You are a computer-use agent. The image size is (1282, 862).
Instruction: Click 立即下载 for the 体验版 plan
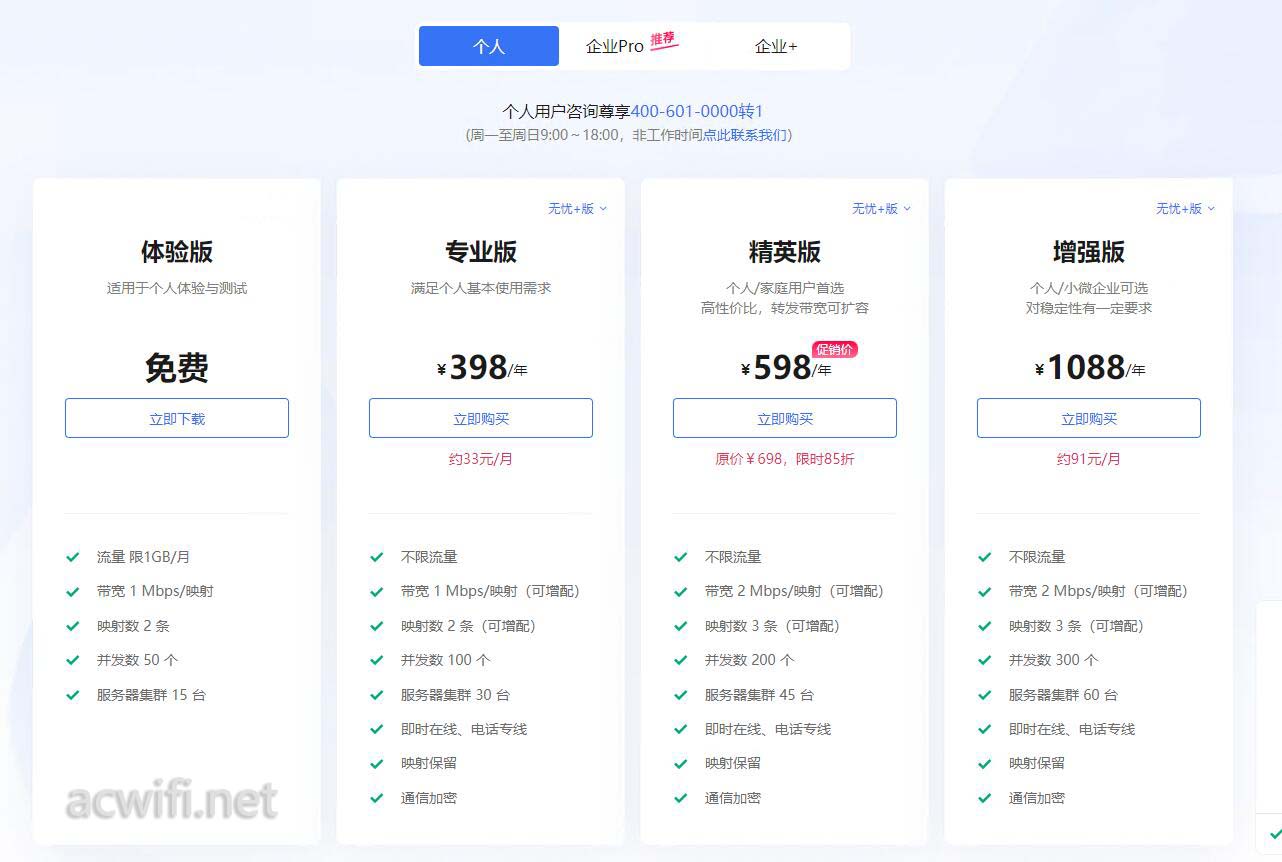[x=177, y=418]
